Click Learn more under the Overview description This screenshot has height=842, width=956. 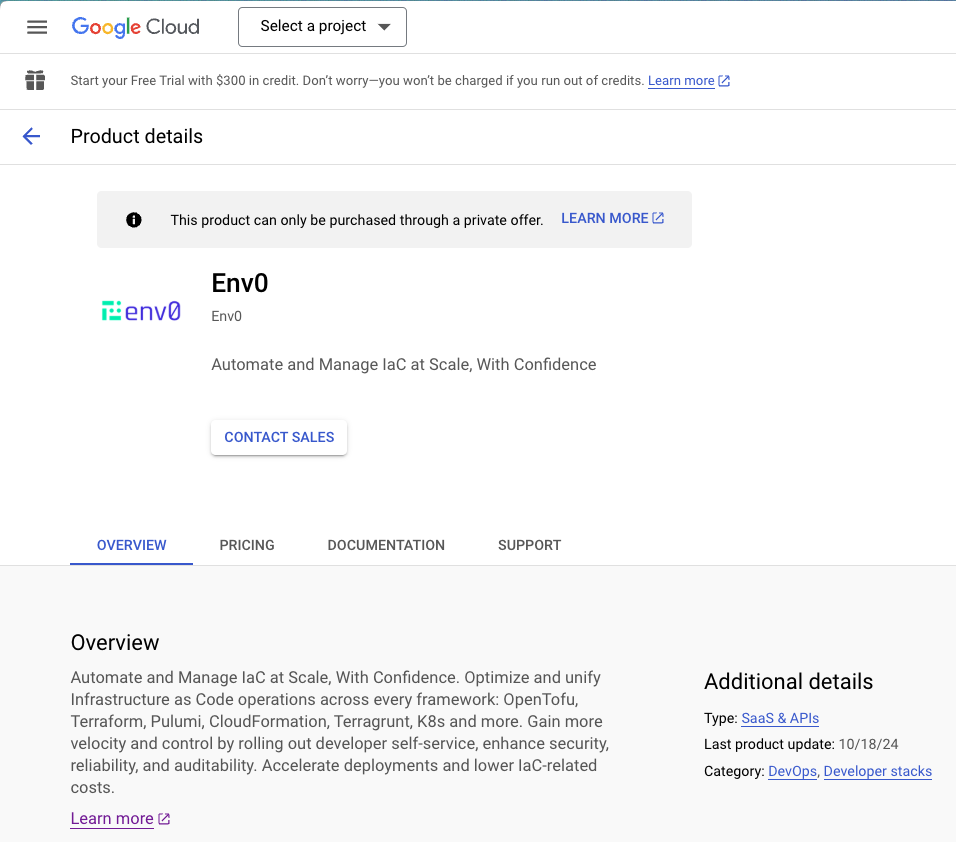coord(112,819)
